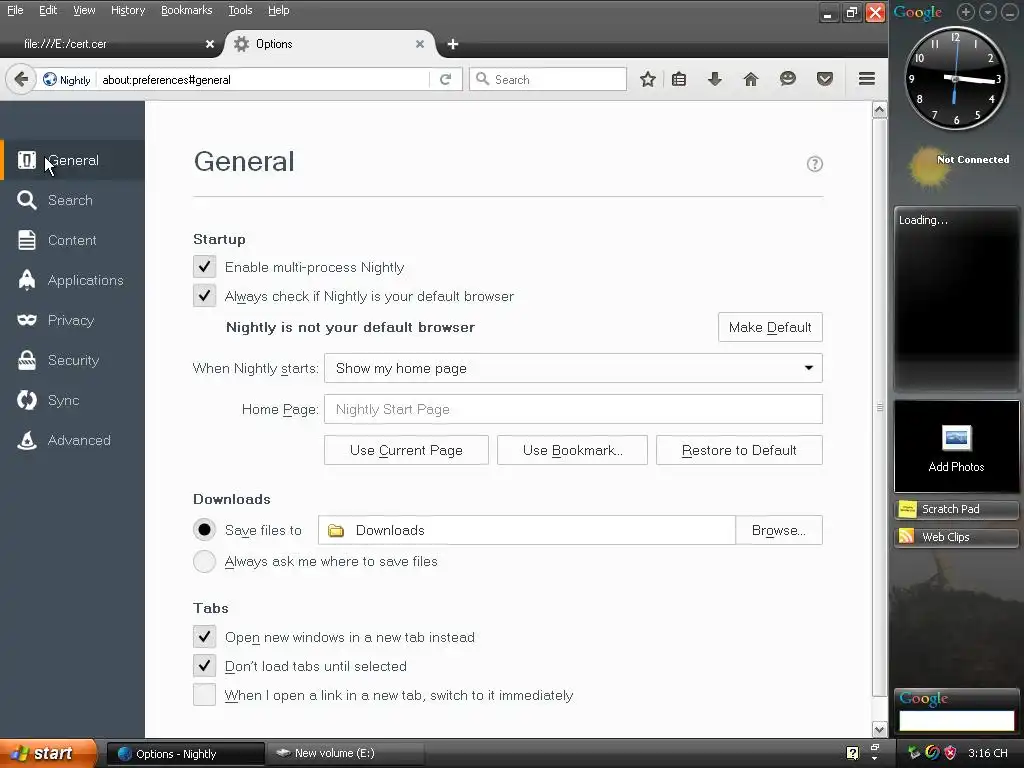
Task: Click the about:preferences address bar
Action: point(263,80)
